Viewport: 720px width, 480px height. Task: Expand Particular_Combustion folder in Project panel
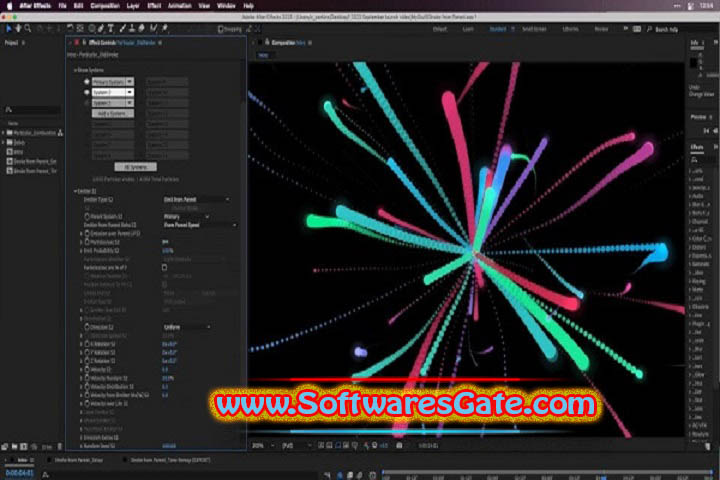click(3, 133)
